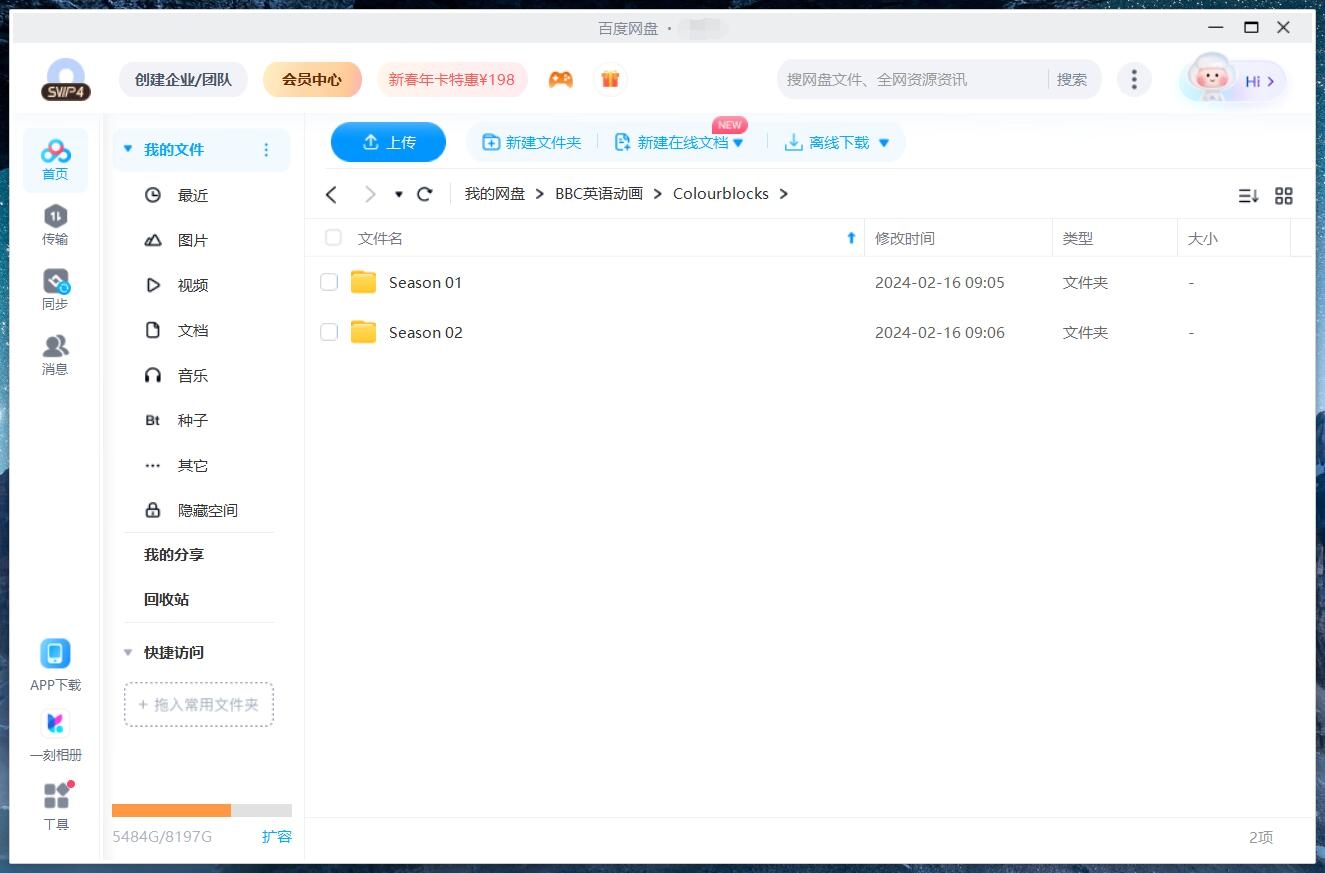
Task: Open 种子 torrent category
Action: pyautogui.click(x=192, y=420)
